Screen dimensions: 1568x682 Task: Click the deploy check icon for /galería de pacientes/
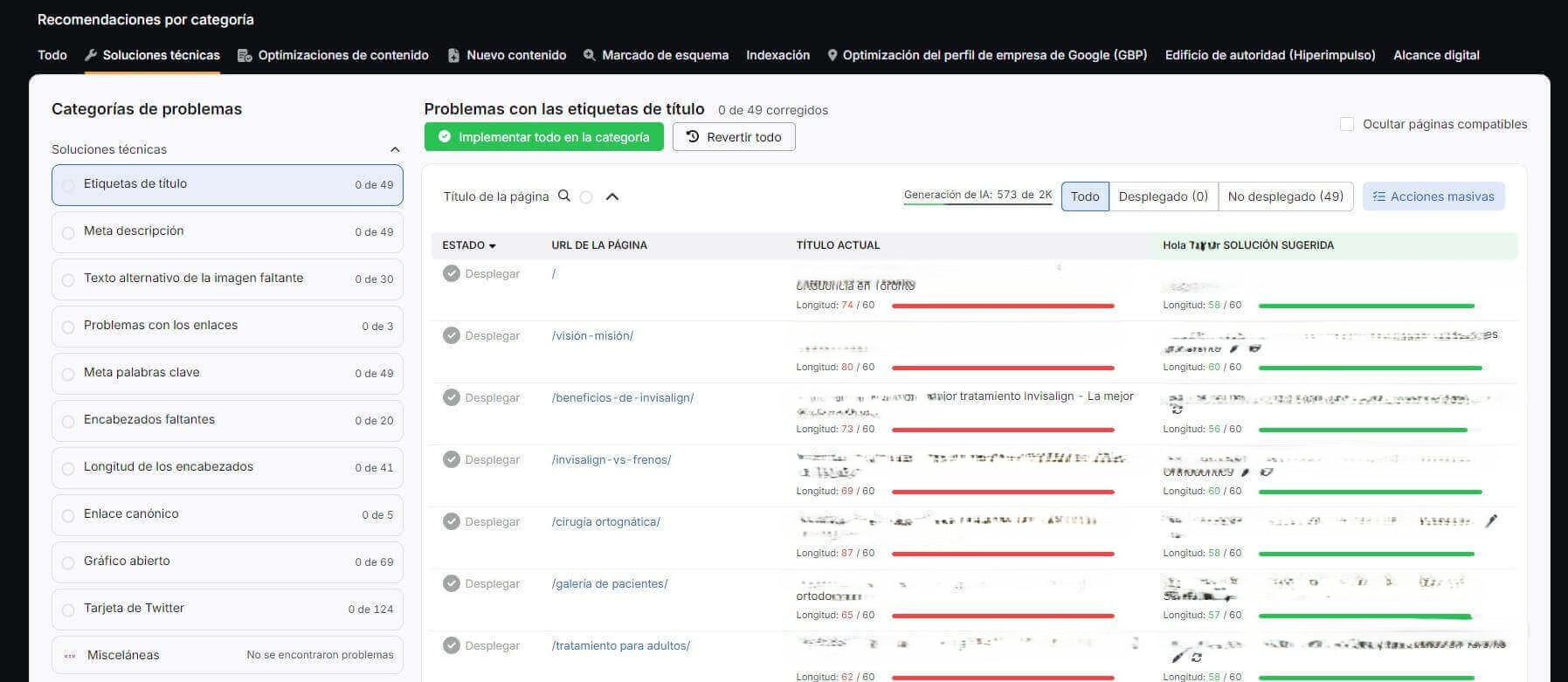[451, 583]
